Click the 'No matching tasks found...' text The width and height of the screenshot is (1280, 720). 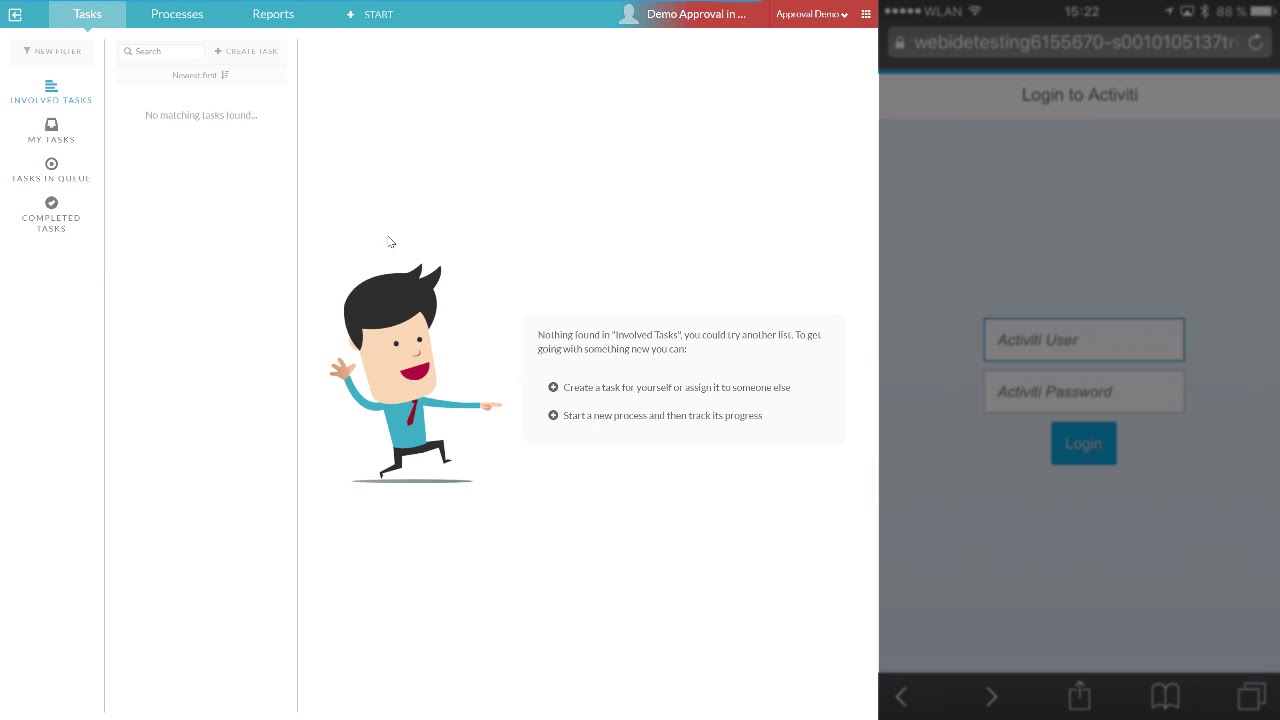coord(201,115)
